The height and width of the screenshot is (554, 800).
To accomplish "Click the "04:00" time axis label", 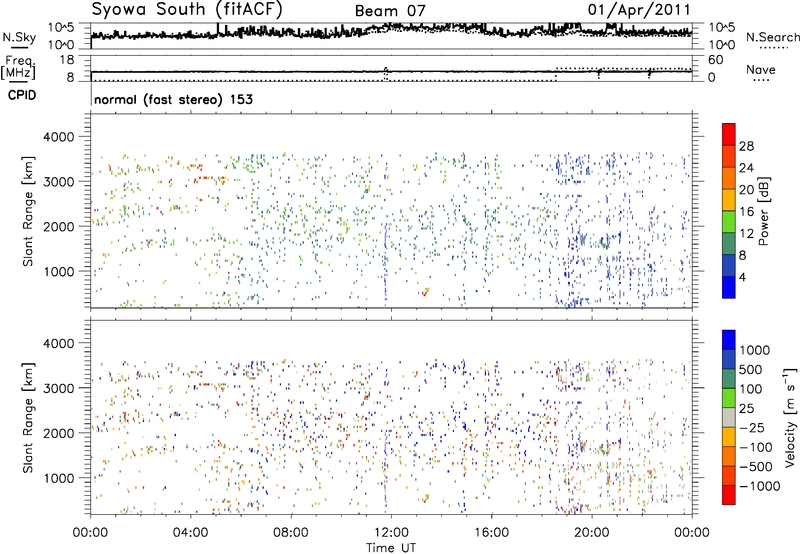I will pos(190,533).
